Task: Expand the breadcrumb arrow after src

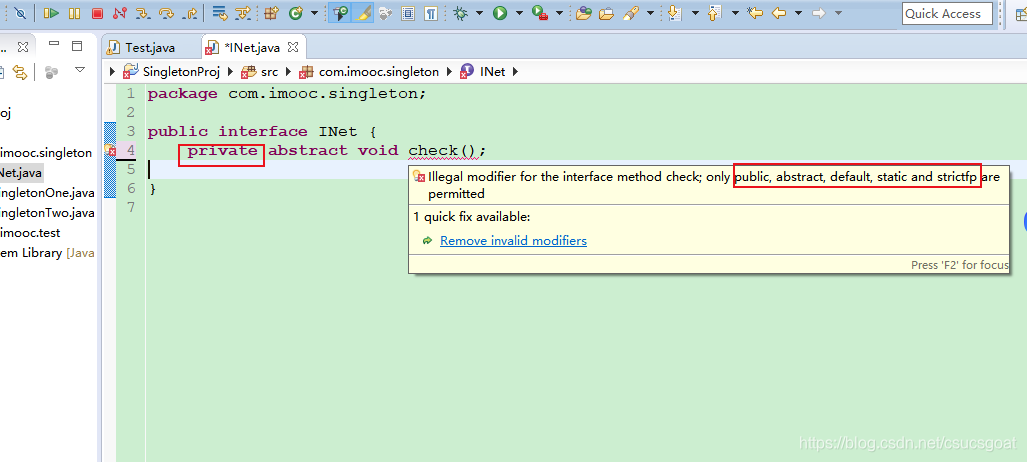Action: [x=288, y=71]
